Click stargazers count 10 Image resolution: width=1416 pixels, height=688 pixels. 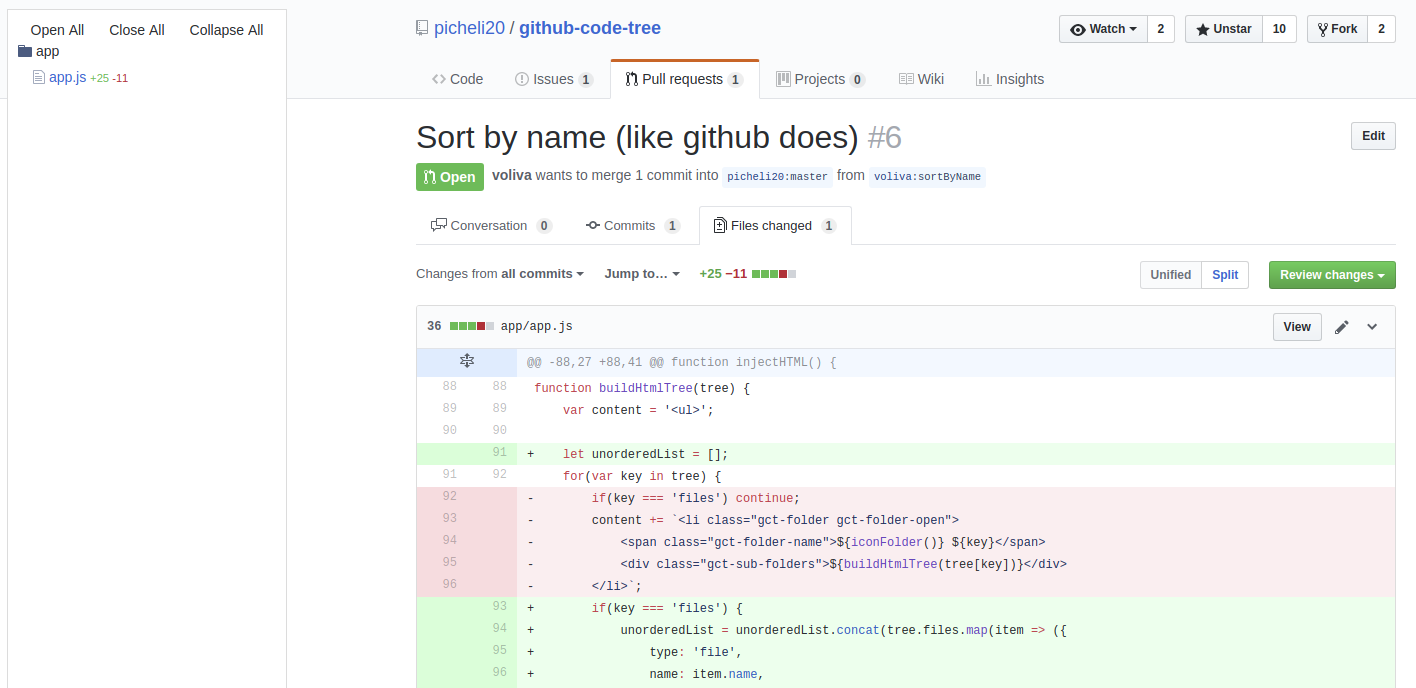(1279, 29)
